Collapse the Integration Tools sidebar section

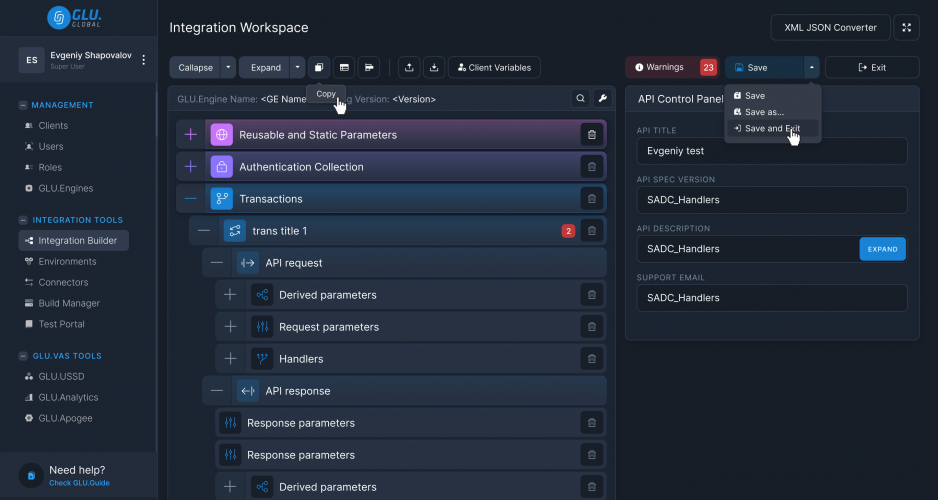23,220
